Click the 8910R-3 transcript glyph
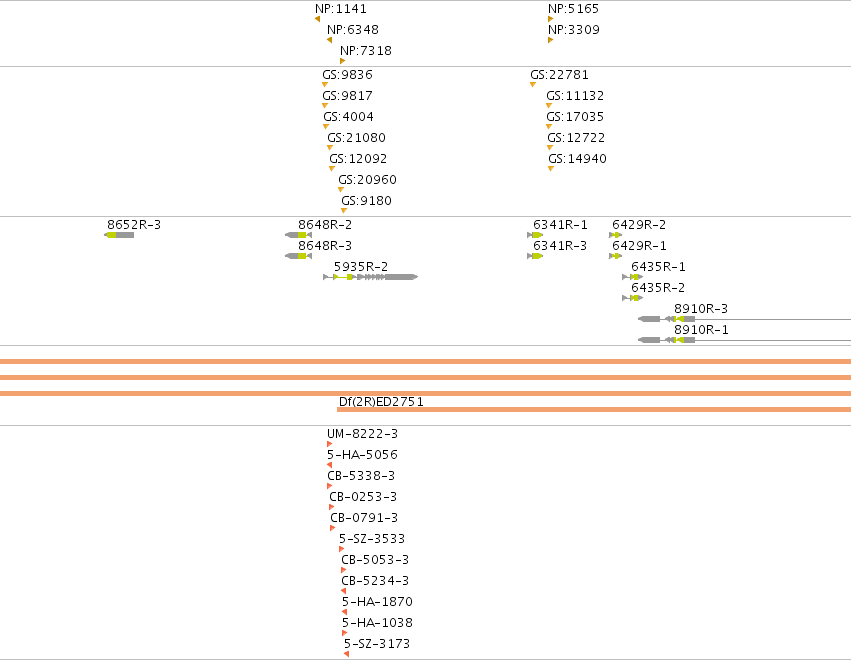851x660 pixels. click(744, 319)
